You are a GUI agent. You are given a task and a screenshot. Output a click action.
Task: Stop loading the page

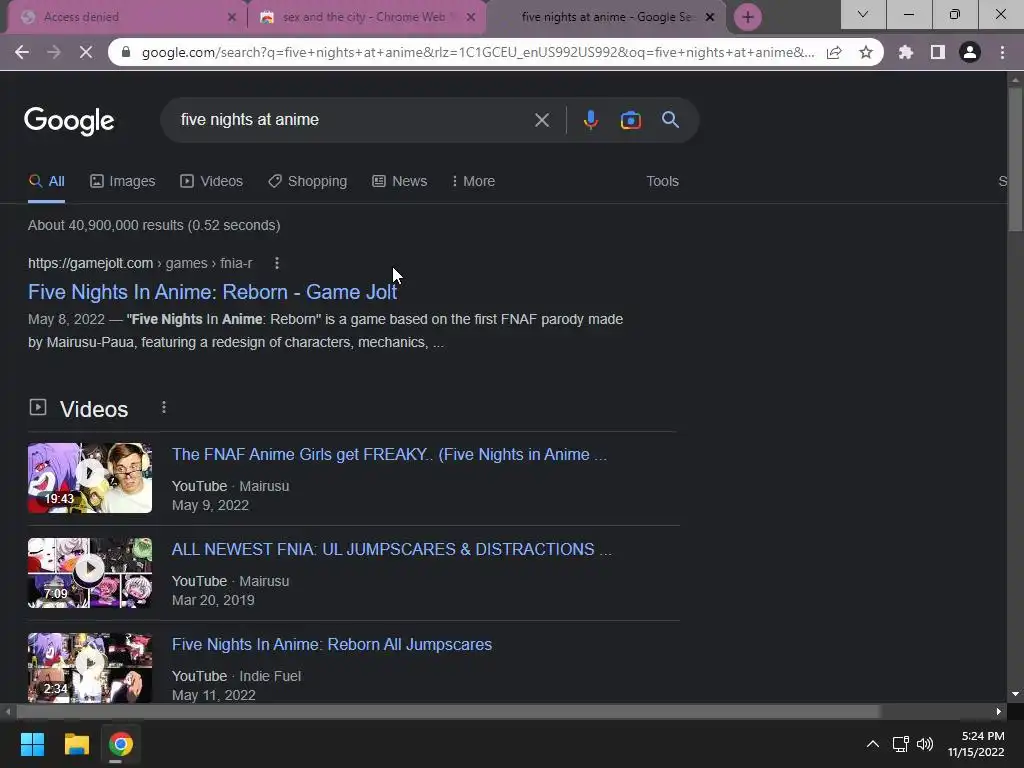pos(86,52)
